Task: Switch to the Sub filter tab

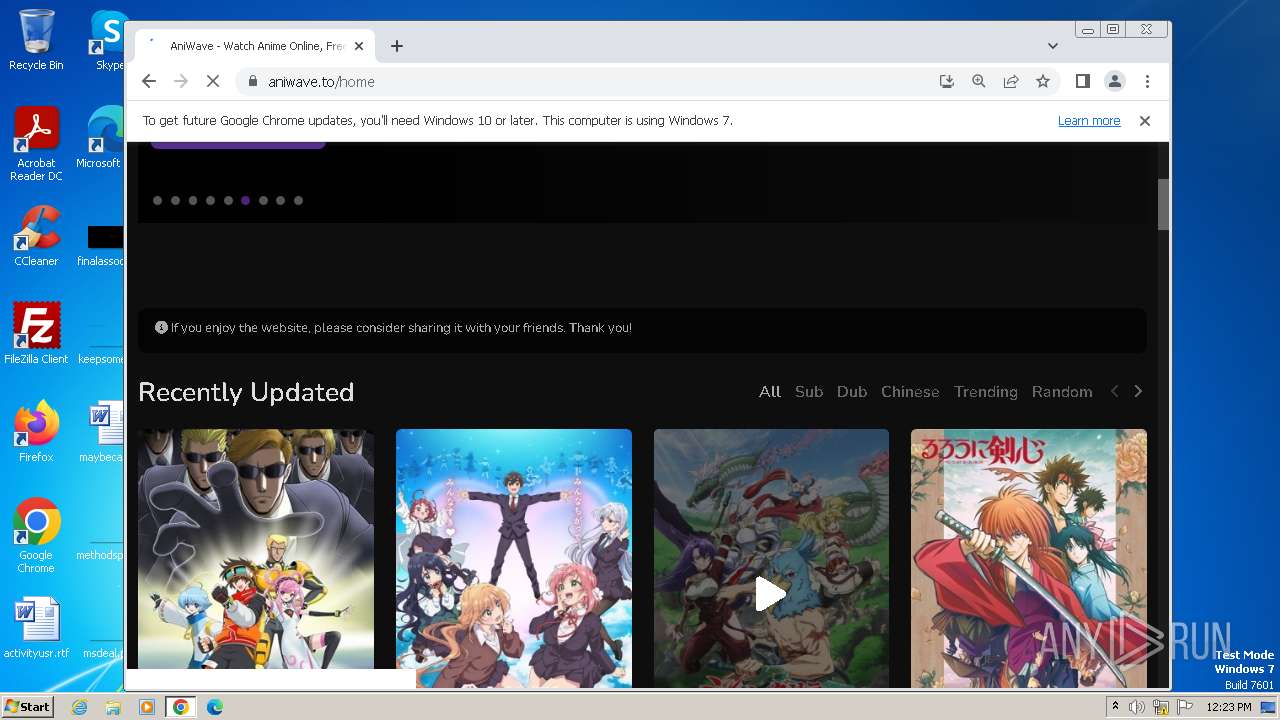Action: click(x=809, y=392)
